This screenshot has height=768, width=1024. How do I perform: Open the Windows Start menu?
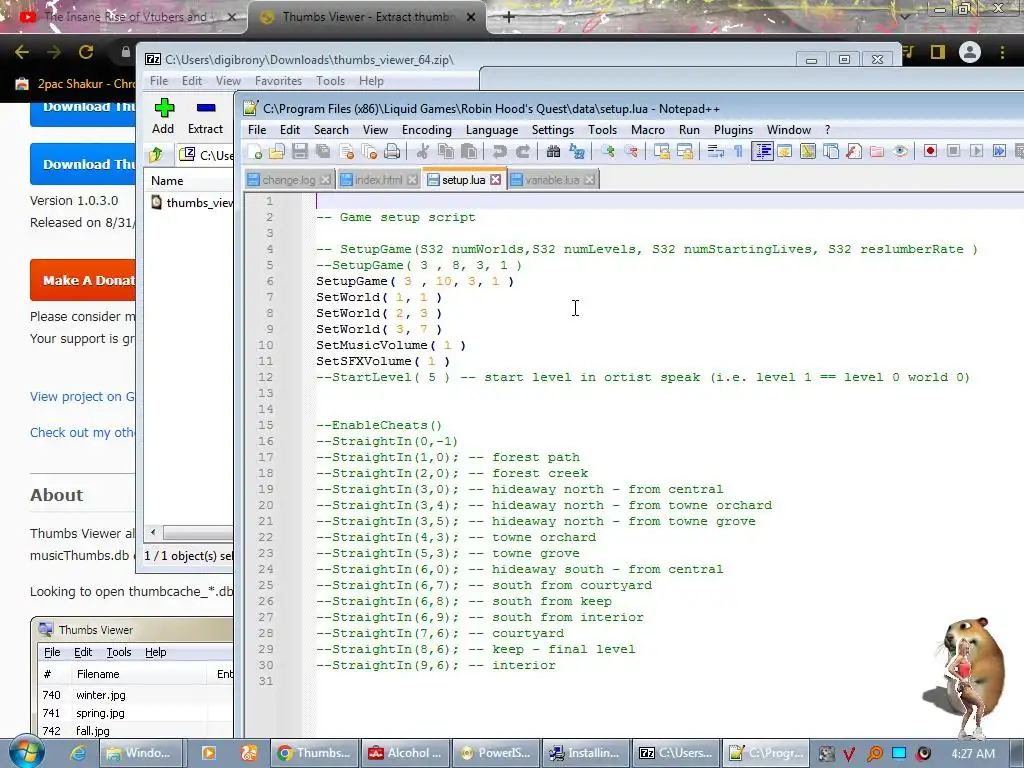pyautogui.click(x=27, y=752)
